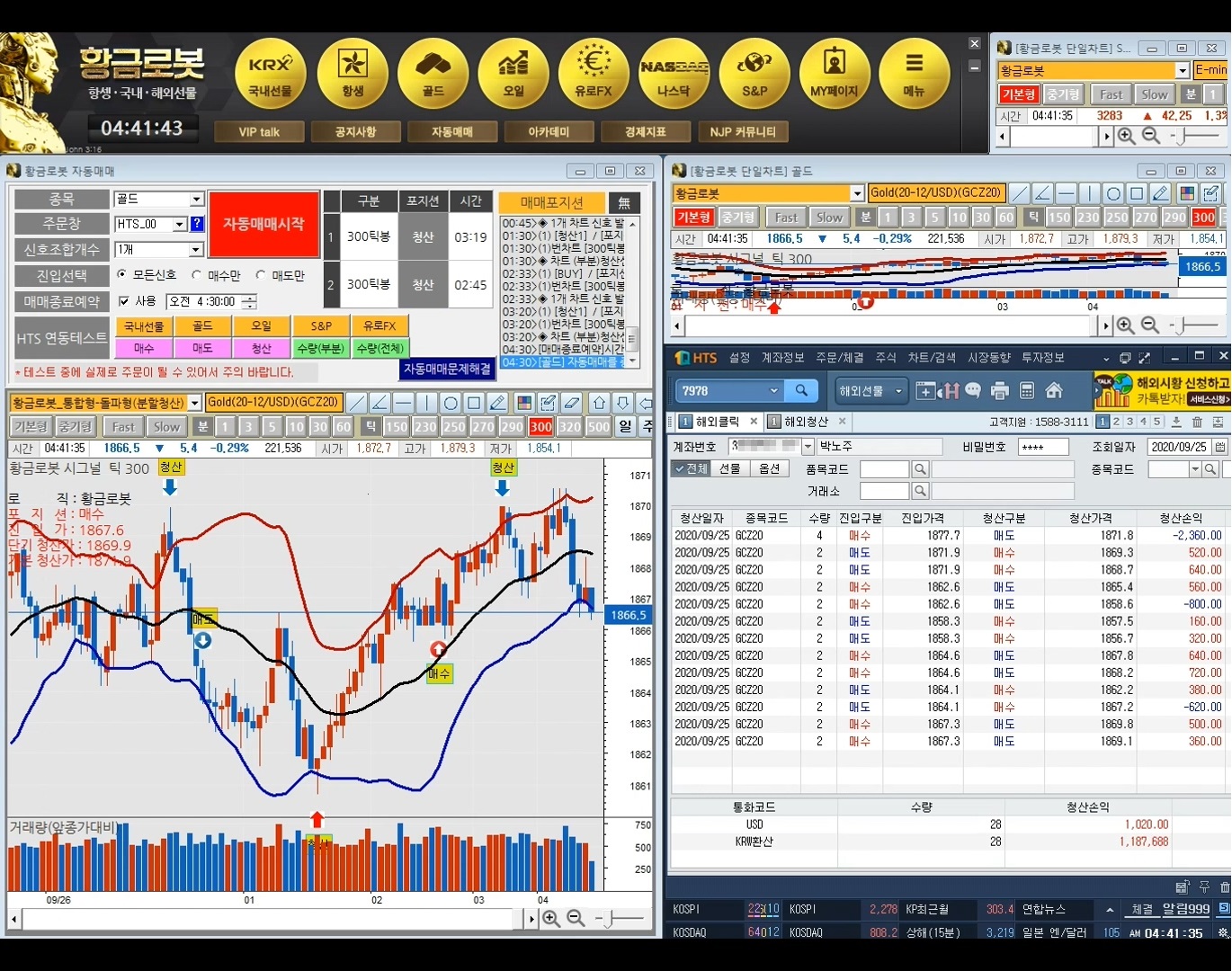Open the 유로FX round icon
This screenshot has width=1232, height=971.
[x=594, y=74]
